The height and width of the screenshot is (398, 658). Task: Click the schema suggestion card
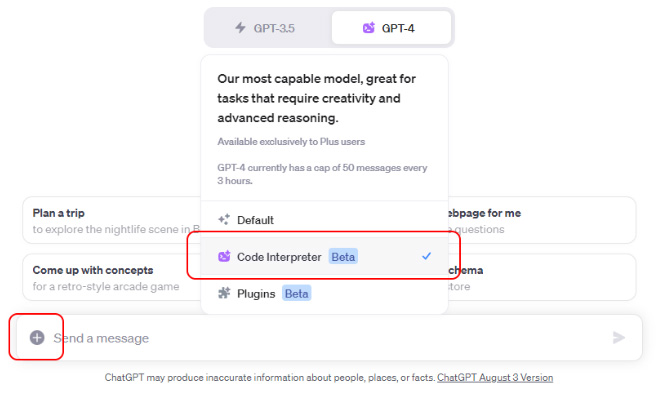click(542, 277)
